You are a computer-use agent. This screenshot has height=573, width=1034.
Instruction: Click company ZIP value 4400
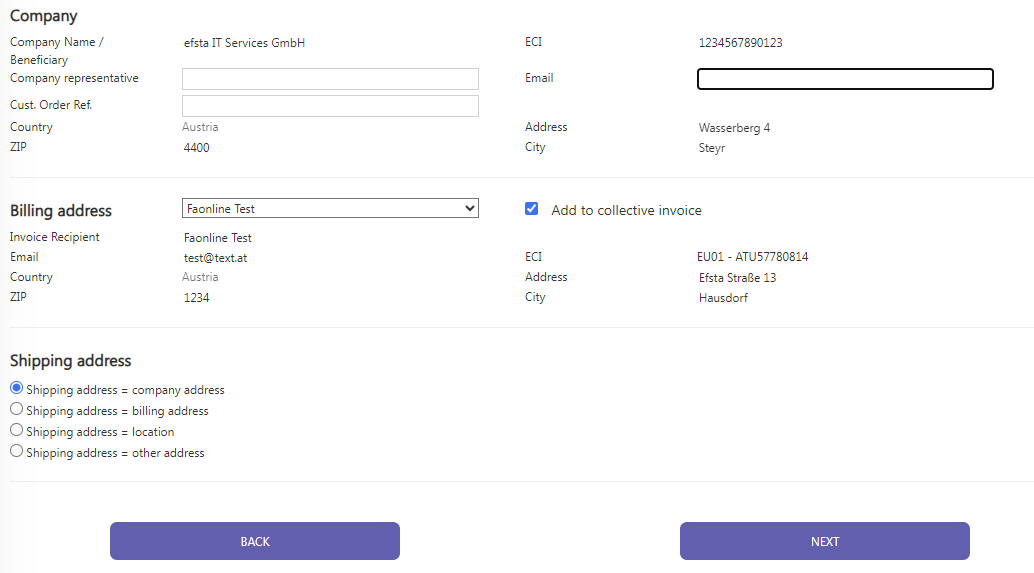[x=197, y=148]
